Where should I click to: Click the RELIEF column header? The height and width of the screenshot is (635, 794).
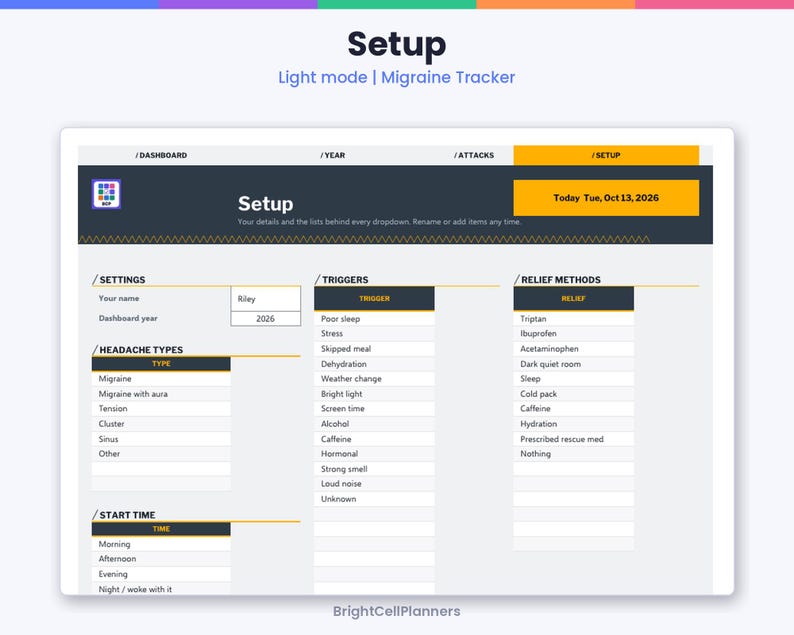573,299
